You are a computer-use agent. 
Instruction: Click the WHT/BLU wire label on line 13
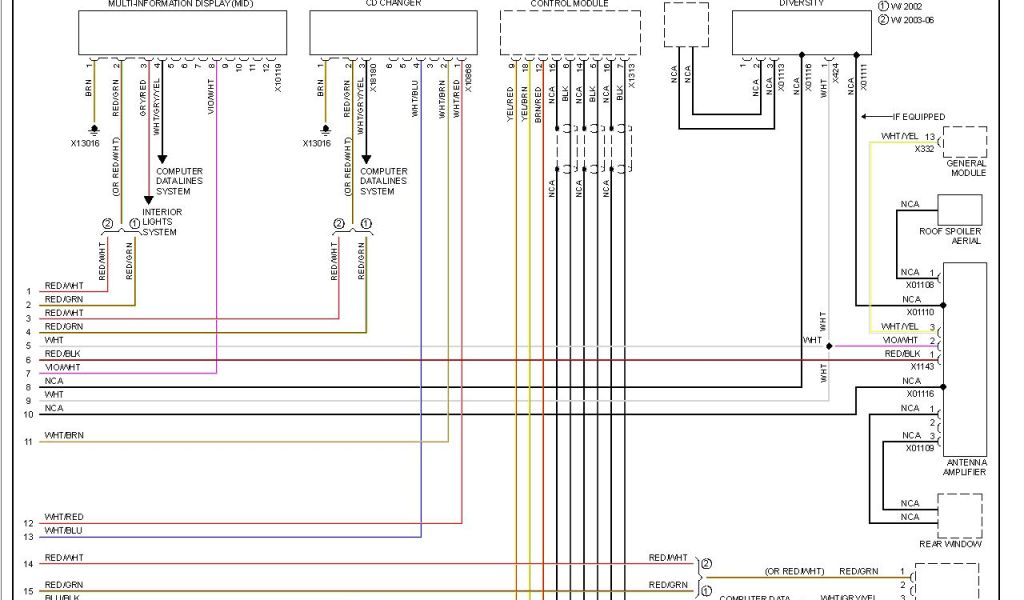(62, 530)
